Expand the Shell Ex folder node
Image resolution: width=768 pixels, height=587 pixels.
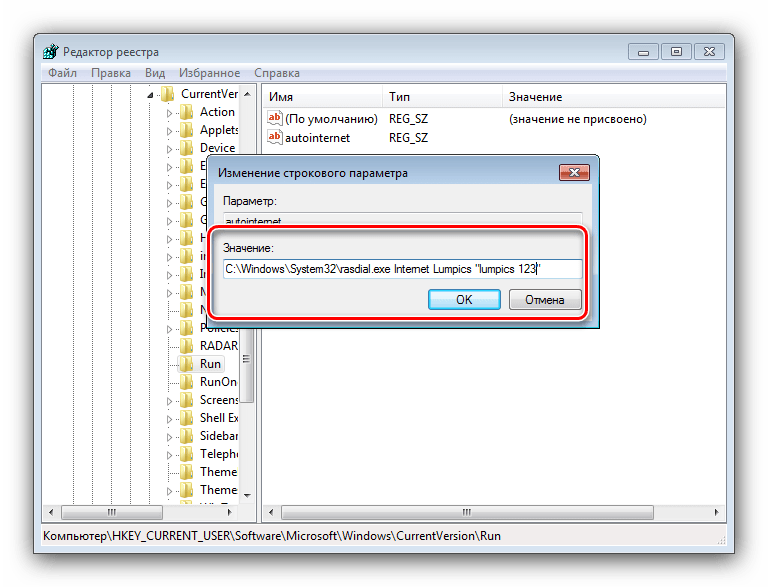click(169, 419)
